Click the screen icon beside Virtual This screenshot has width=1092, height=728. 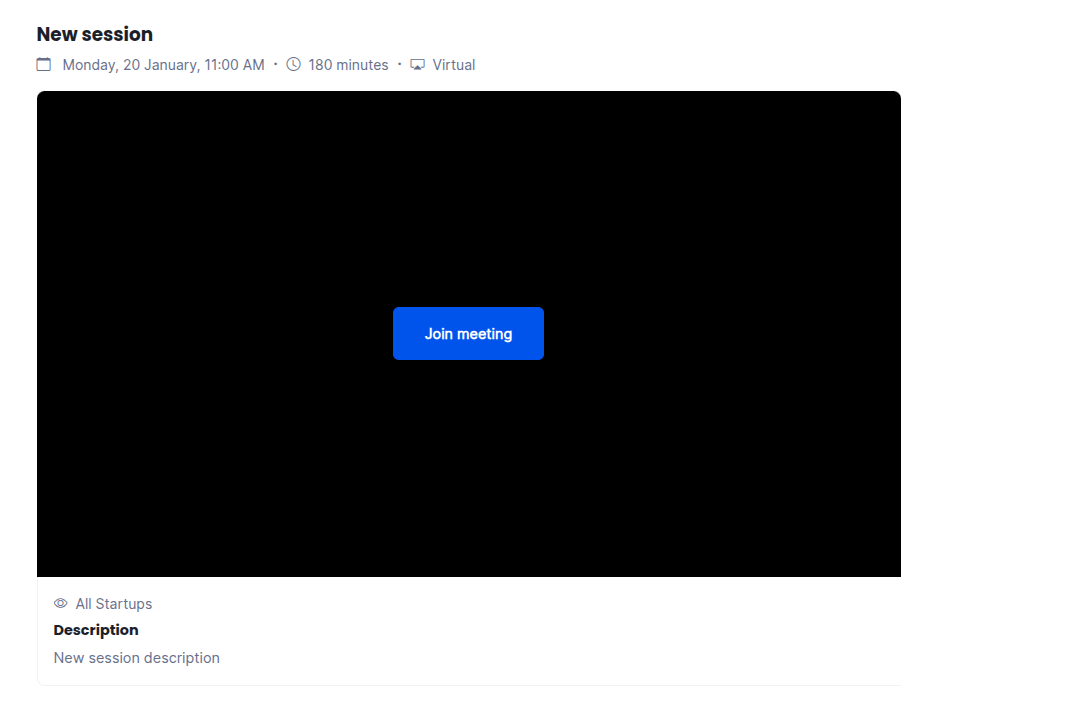coord(417,65)
